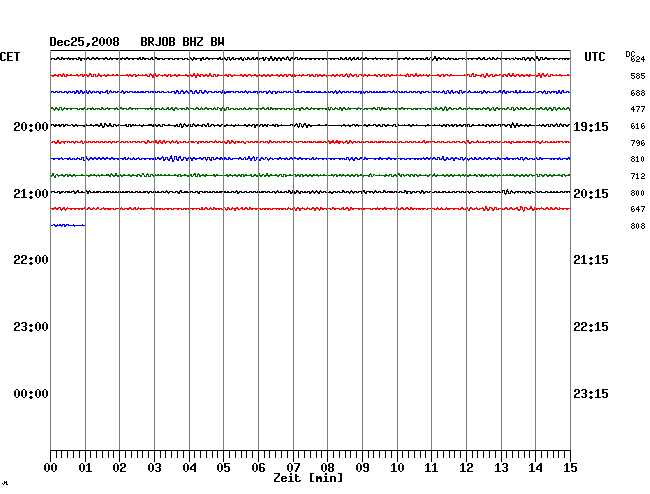This screenshot has height=494, width=650.
Task: Click the DC value 800
Action: (638, 193)
